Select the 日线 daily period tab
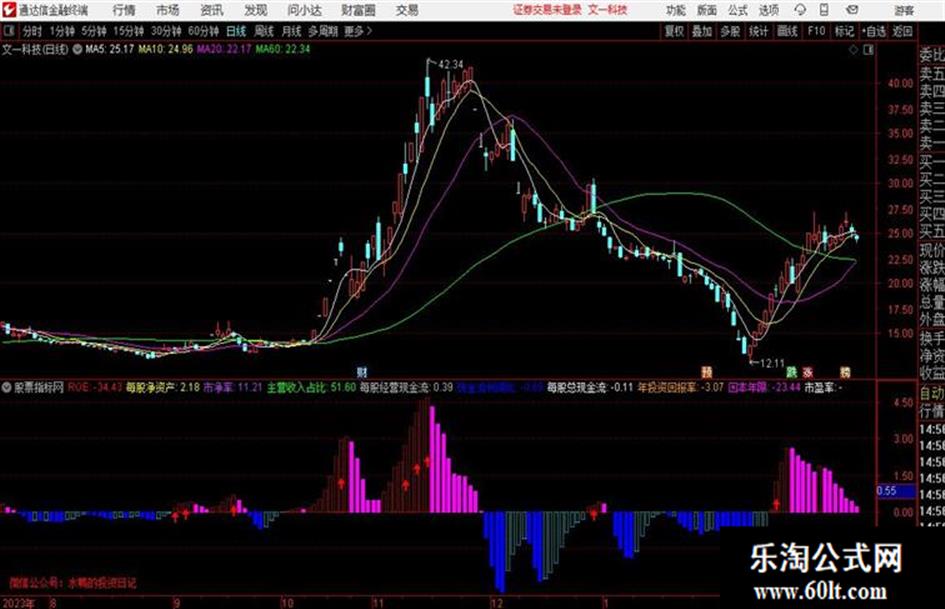 tap(236, 31)
